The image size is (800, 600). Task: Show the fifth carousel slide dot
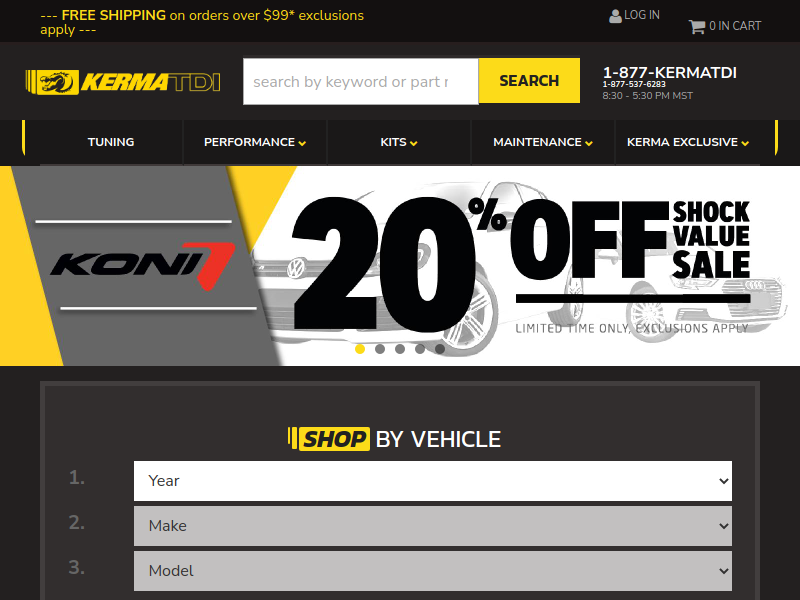[440, 349]
